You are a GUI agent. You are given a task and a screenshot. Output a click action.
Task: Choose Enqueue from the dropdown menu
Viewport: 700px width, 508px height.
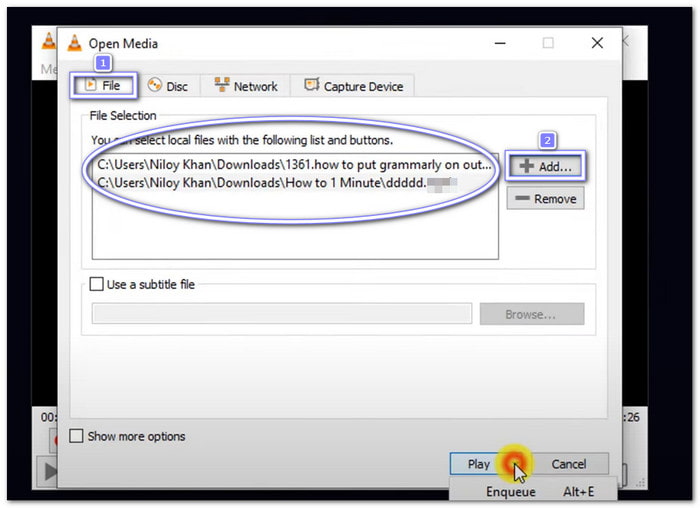point(533,491)
